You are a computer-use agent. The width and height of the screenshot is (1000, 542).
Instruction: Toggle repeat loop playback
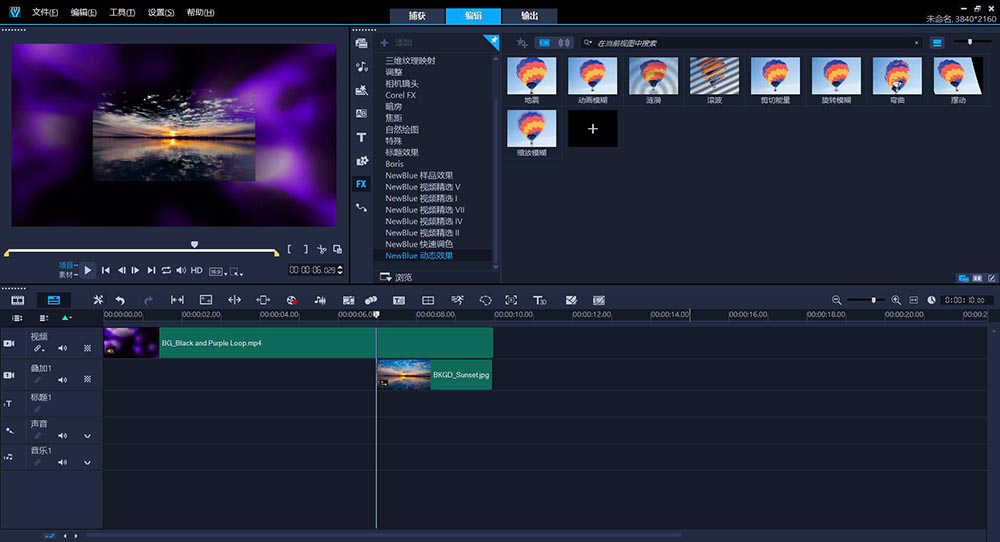pyautogui.click(x=166, y=270)
